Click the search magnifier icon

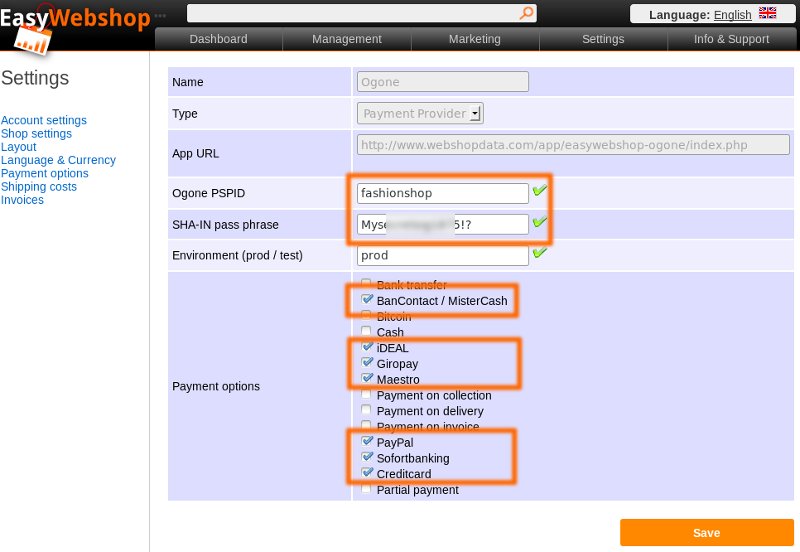(x=527, y=13)
